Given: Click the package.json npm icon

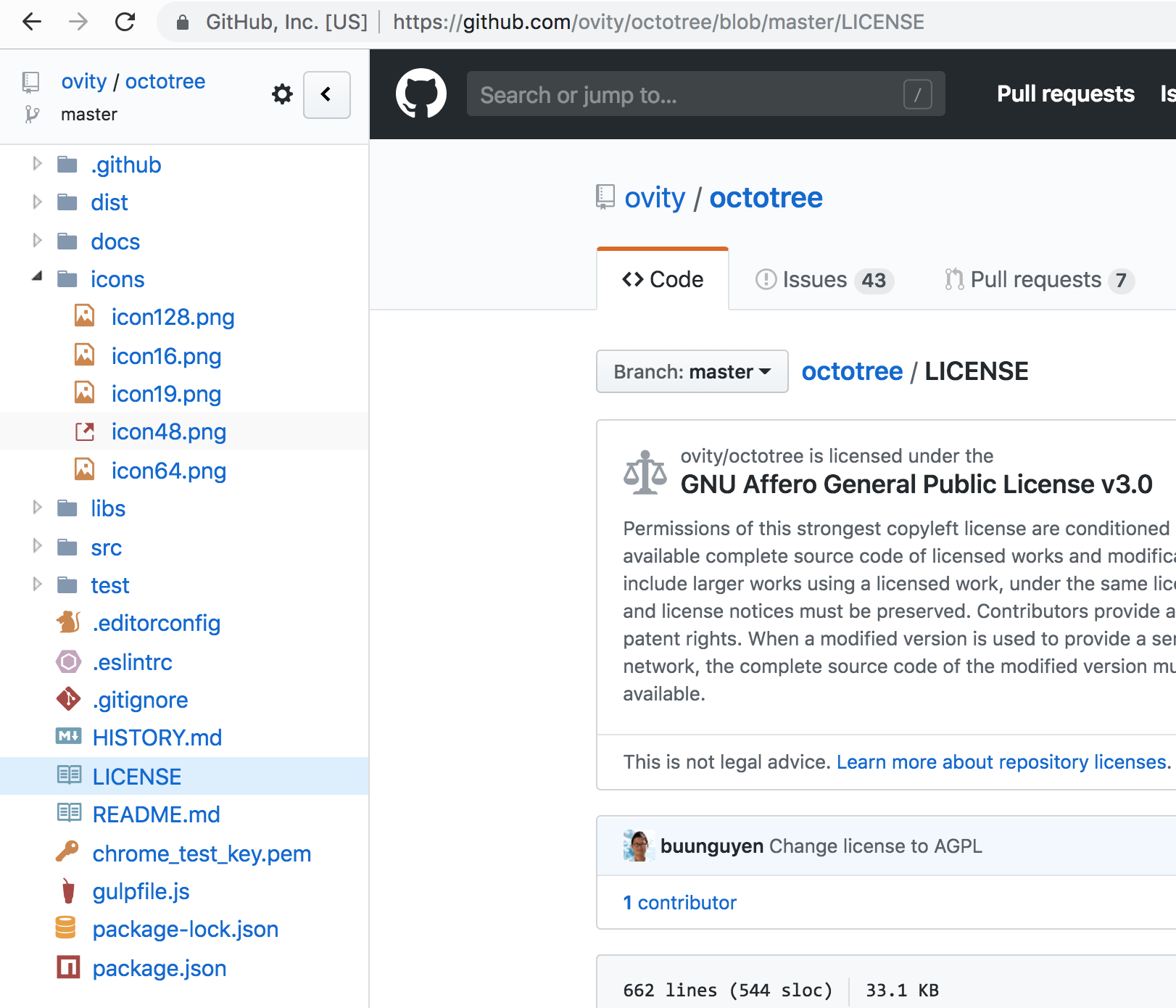Looking at the screenshot, I should pos(68,967).
